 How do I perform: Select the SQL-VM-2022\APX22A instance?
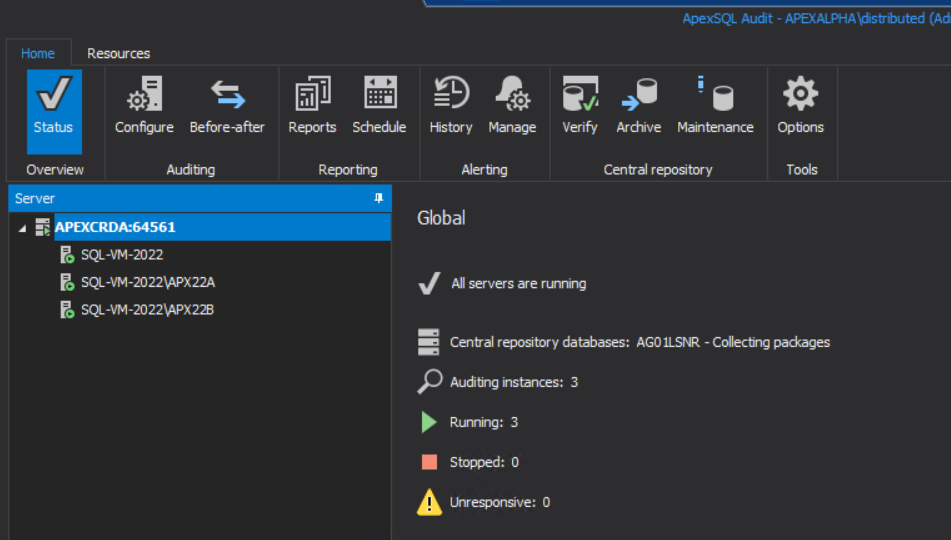[148, 282]
